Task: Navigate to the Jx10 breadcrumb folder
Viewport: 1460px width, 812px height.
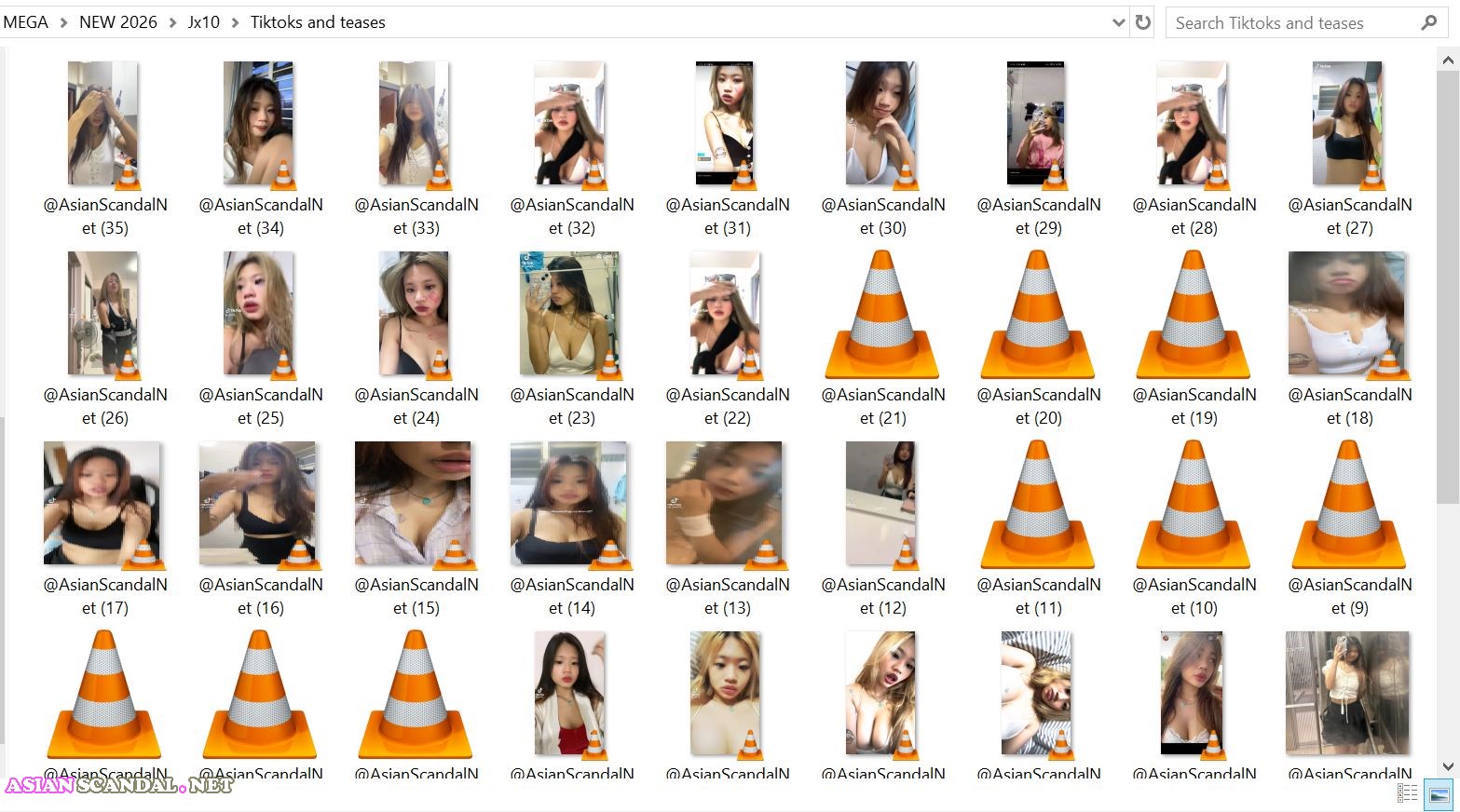Action: pos(204,22)
